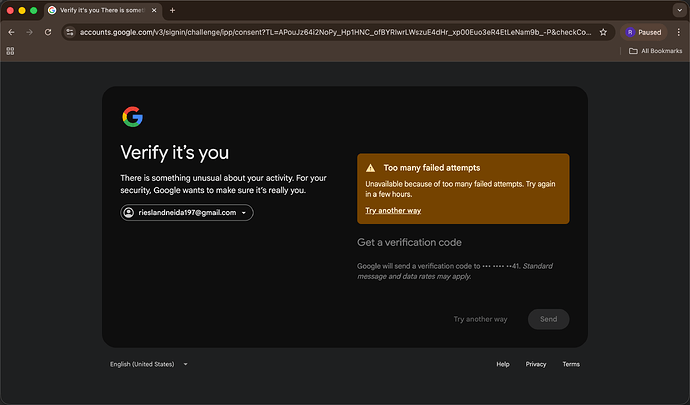Click the Get a verification code heading
The height and width of the screenshot is (405, 690).
click(x=409, y=243)
